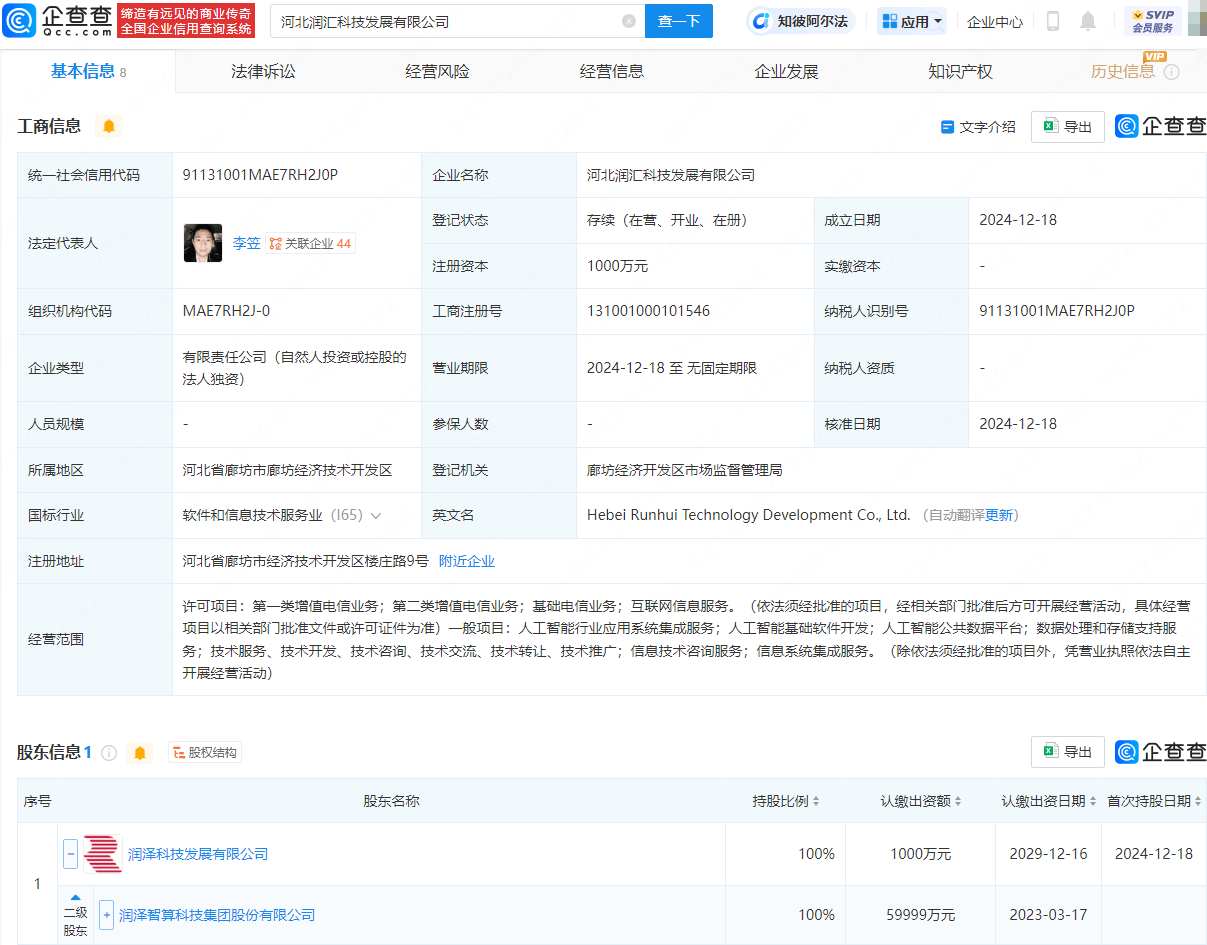This screenshot has height=945, width=1207.
Task: Click the bell icon beside 工商信息
Action: click(x=109, y=126)
